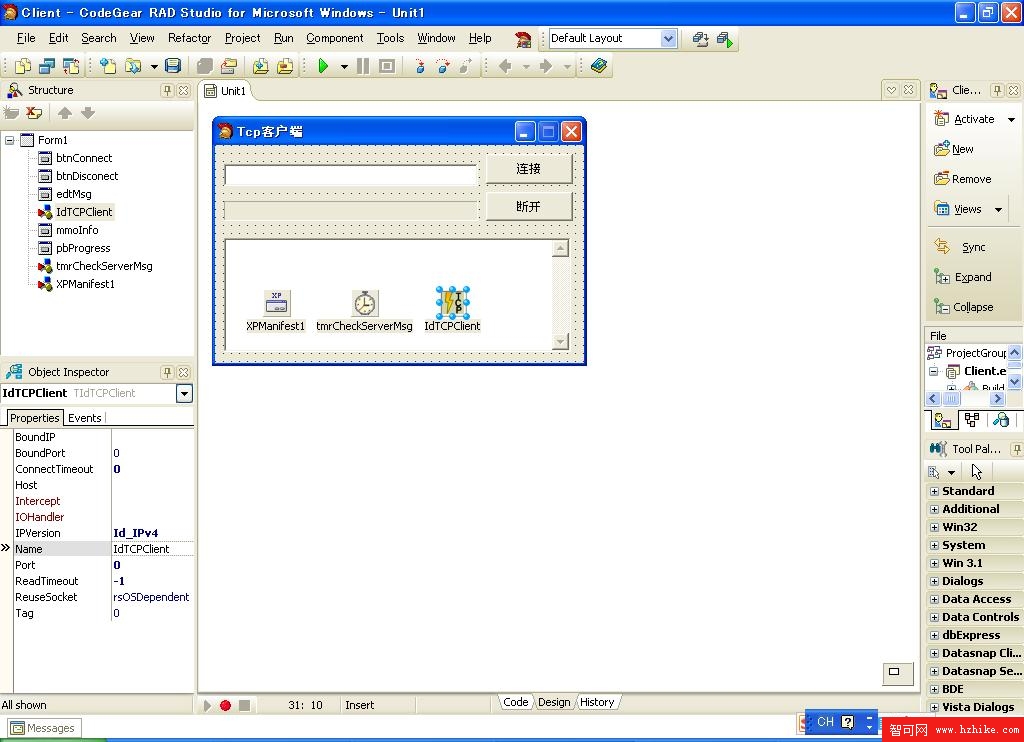Click the macro playback triangle in status bar

(x=207, y=705)
